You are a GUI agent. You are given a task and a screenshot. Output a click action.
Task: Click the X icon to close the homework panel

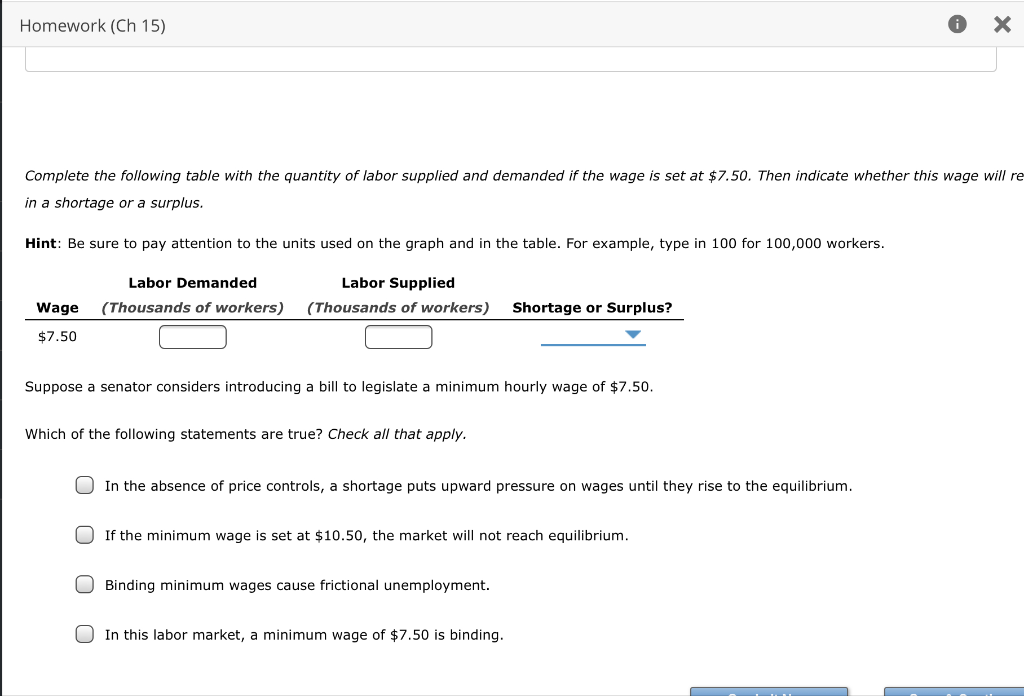click(x=1002, y=24)
